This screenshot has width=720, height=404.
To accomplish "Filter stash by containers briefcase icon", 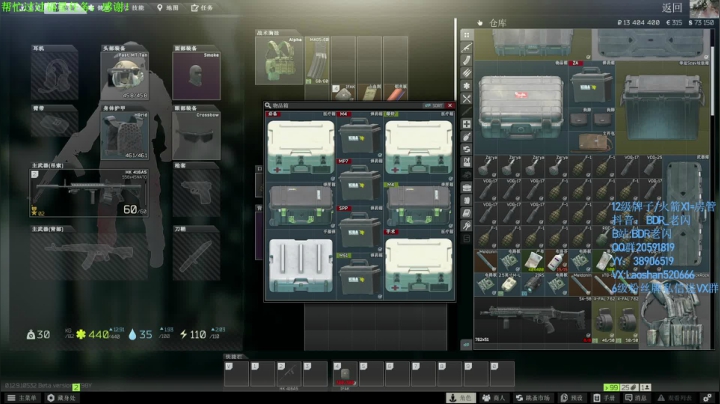I will (x=467, y=187).
